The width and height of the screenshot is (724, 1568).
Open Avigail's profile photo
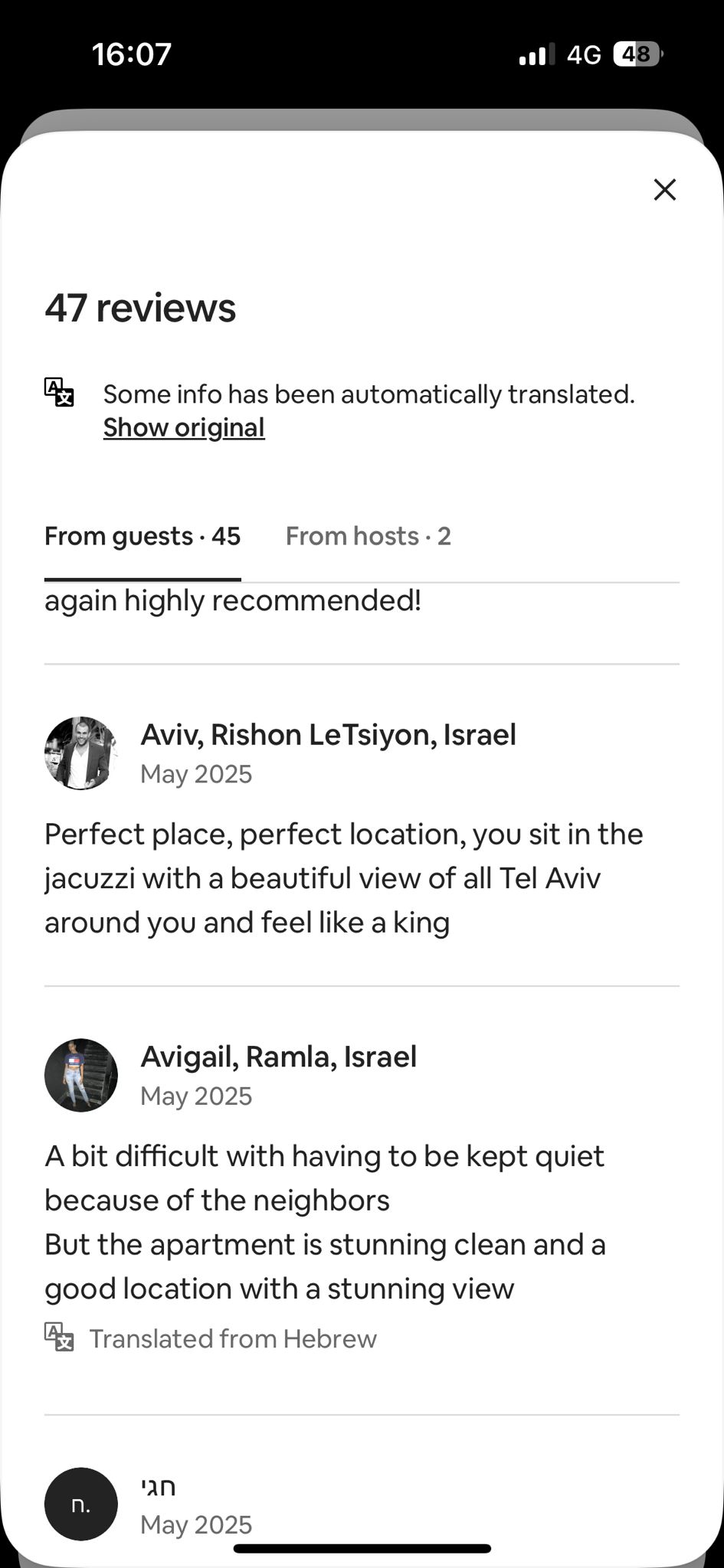[81, 1075]
